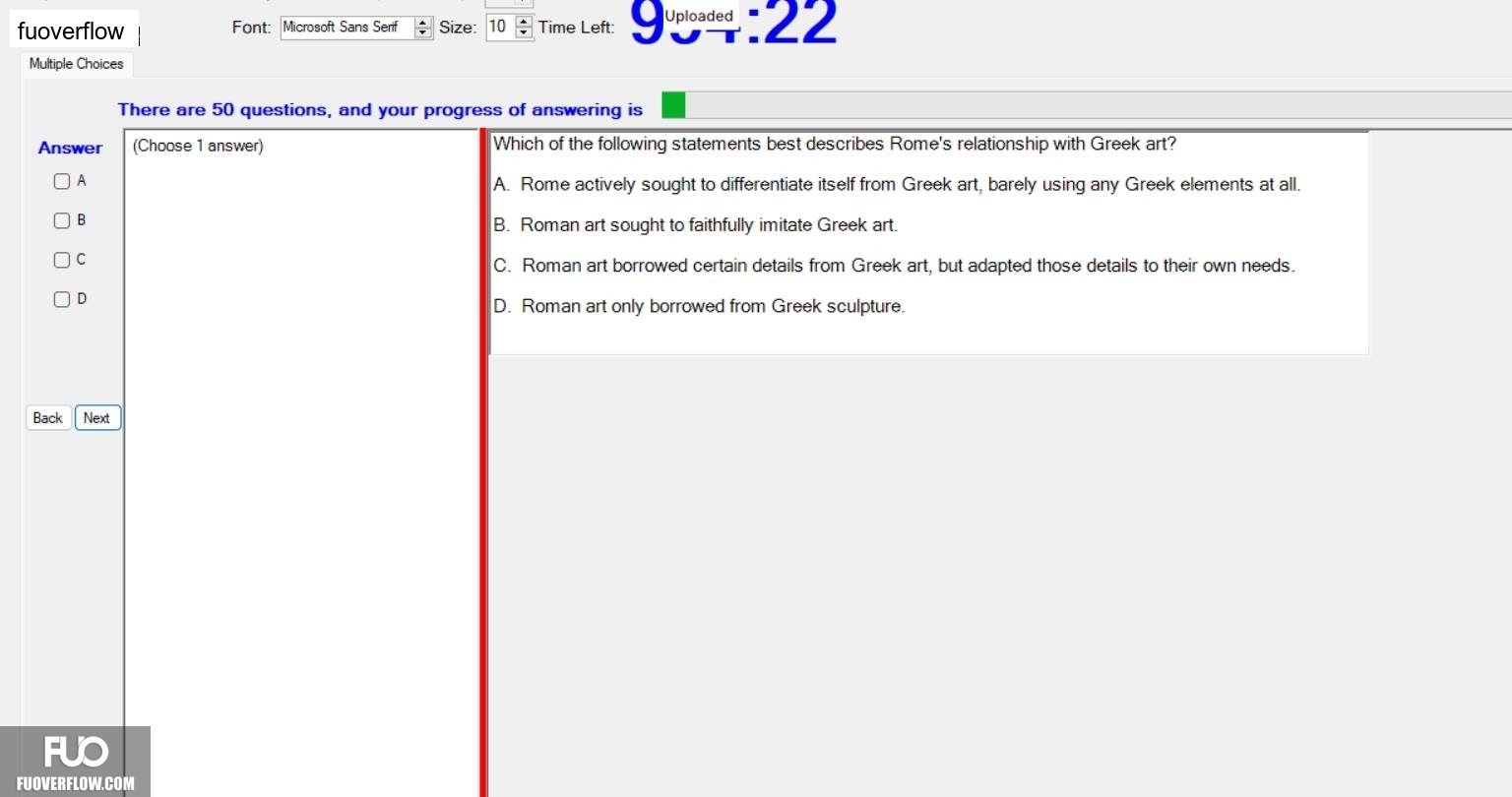Click the Font label
This screenshot has width=1512, height=797.
pyautogui.click(x=251, y=28)
